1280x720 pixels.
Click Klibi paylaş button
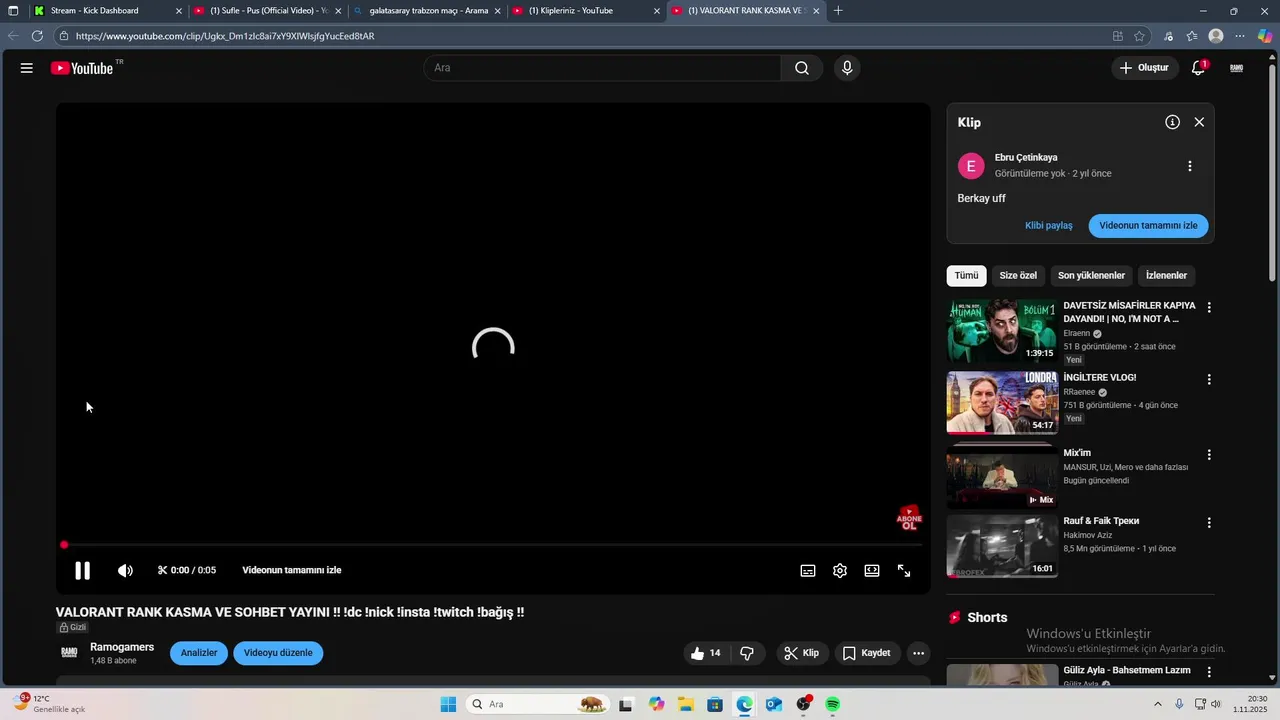point(1048,226)
